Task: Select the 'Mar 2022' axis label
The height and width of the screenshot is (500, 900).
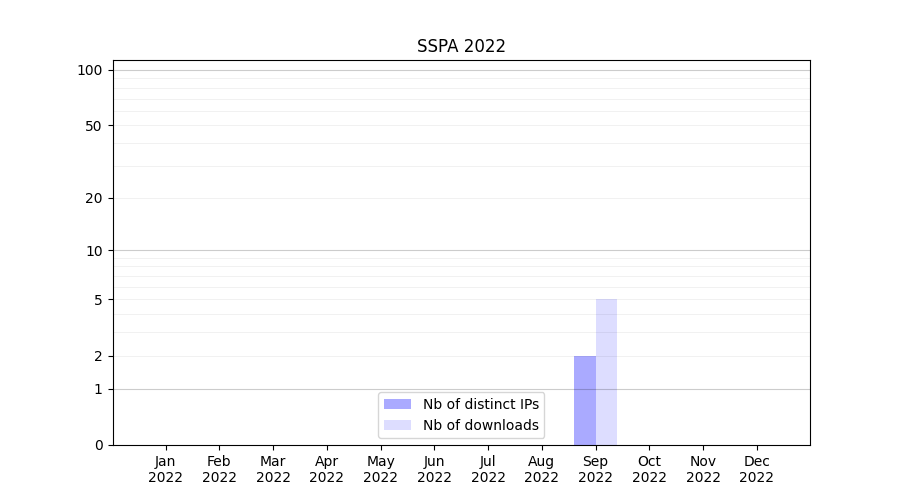Action: point(273,469)
